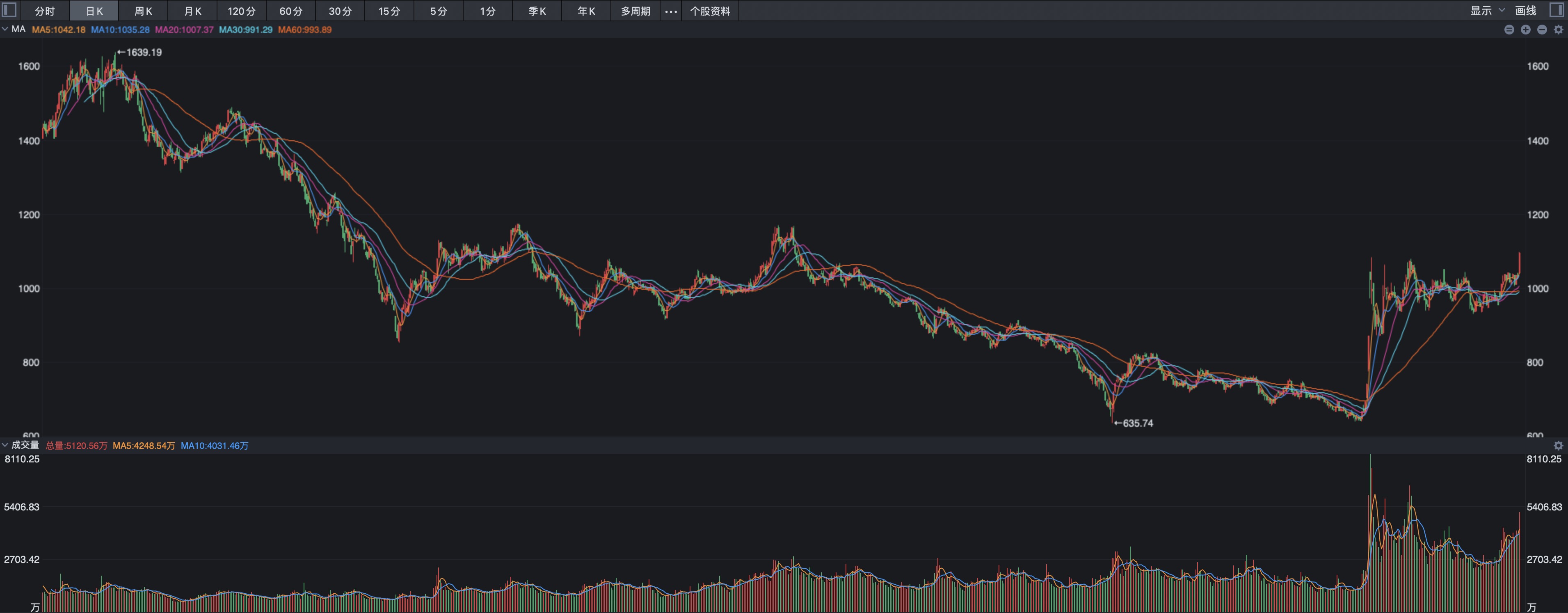
Task: Toggle the left sidebar panel icon
Action: [x=10, y=10]
